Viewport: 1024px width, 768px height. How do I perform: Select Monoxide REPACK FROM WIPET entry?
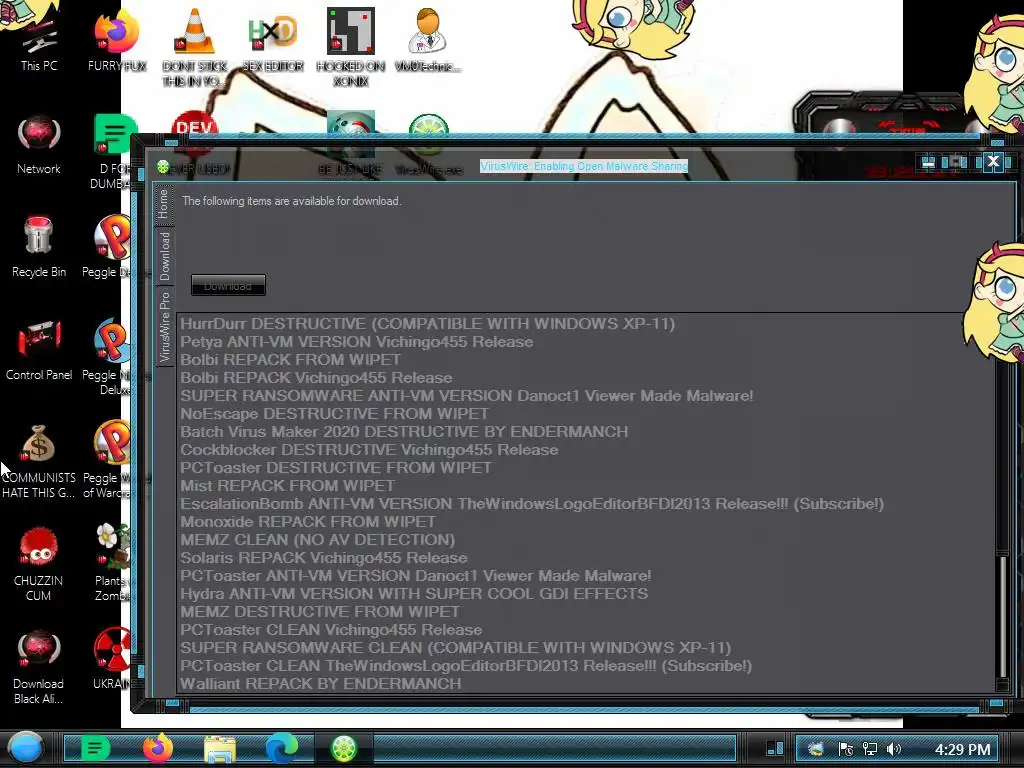tap(308, 522)
